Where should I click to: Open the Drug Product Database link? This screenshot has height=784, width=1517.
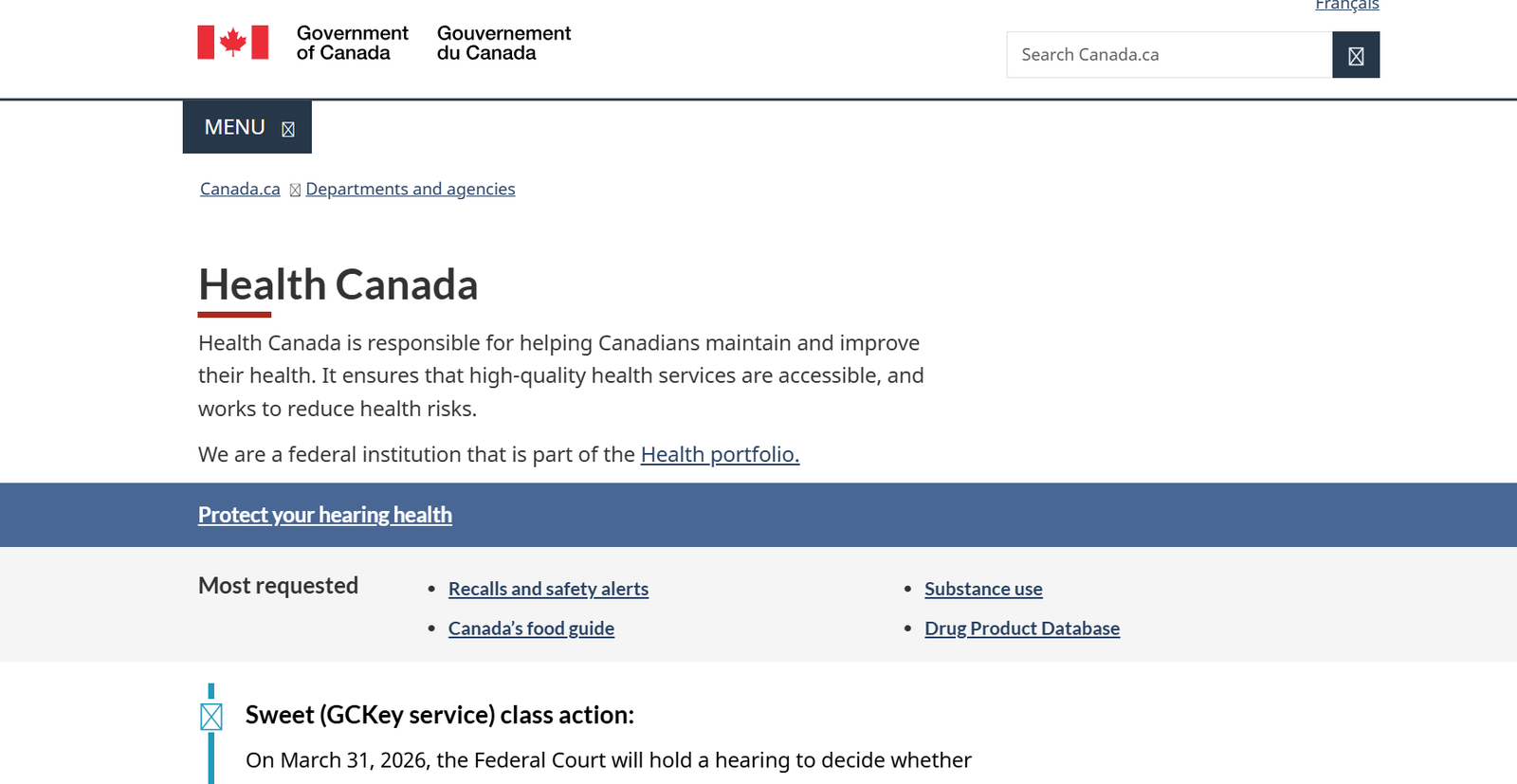(x=1022, y=629)
